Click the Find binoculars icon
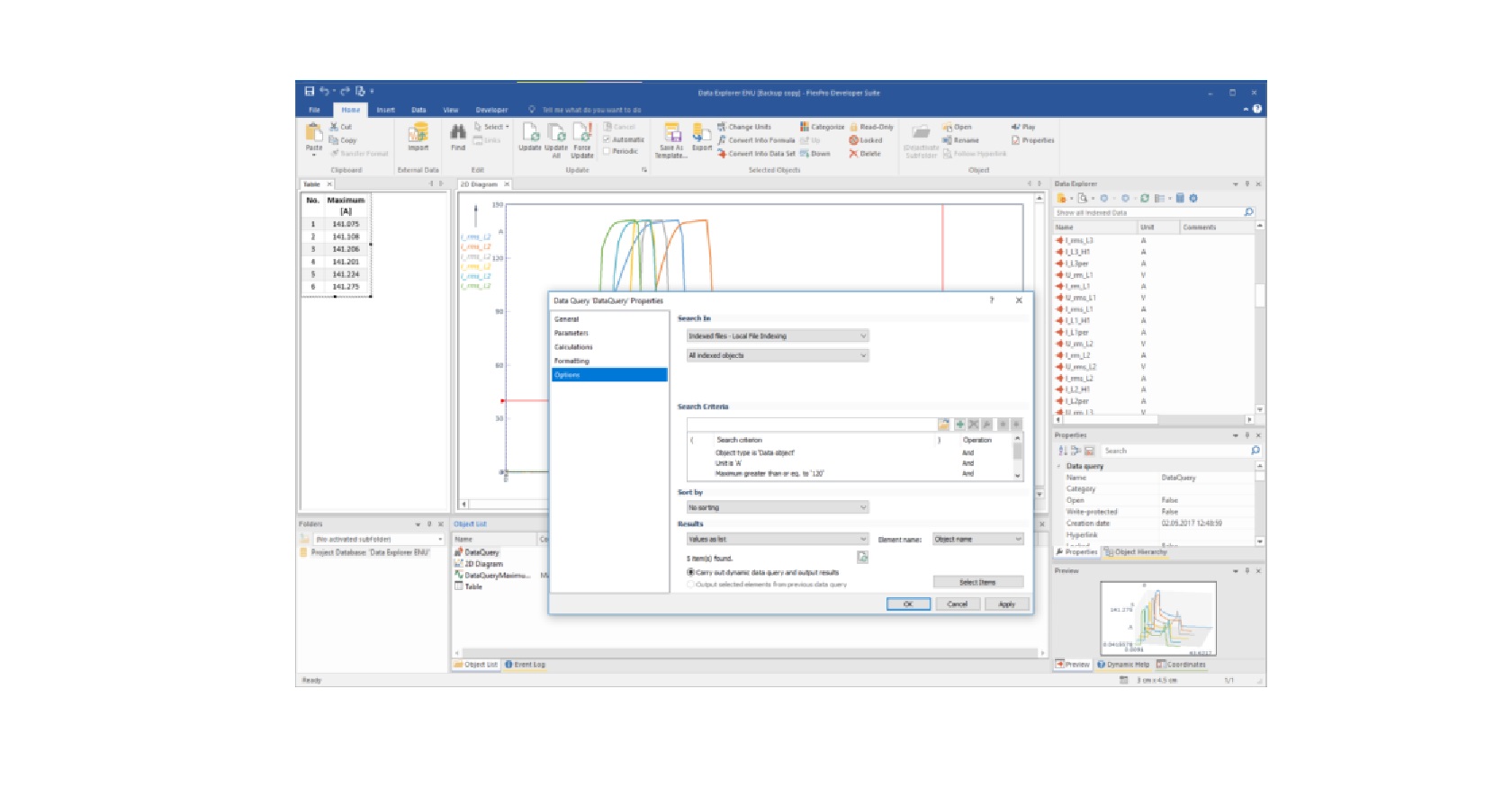 (458, 132)
